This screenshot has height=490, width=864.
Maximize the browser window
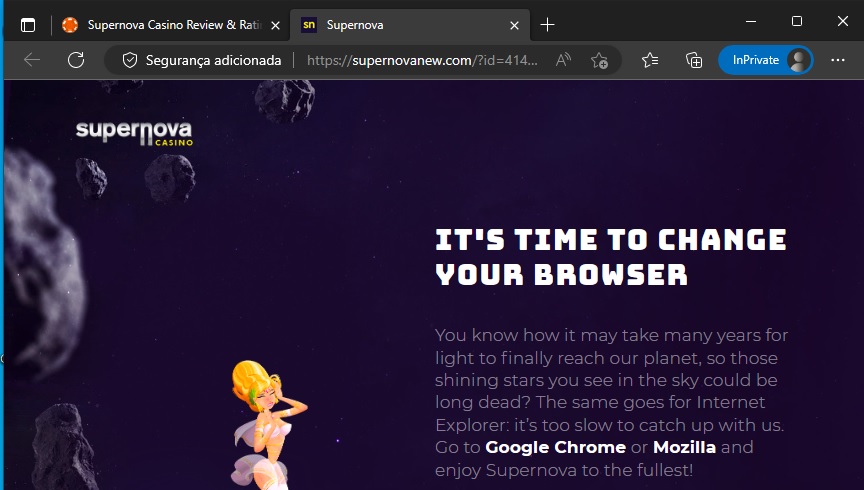click(797, 21)
